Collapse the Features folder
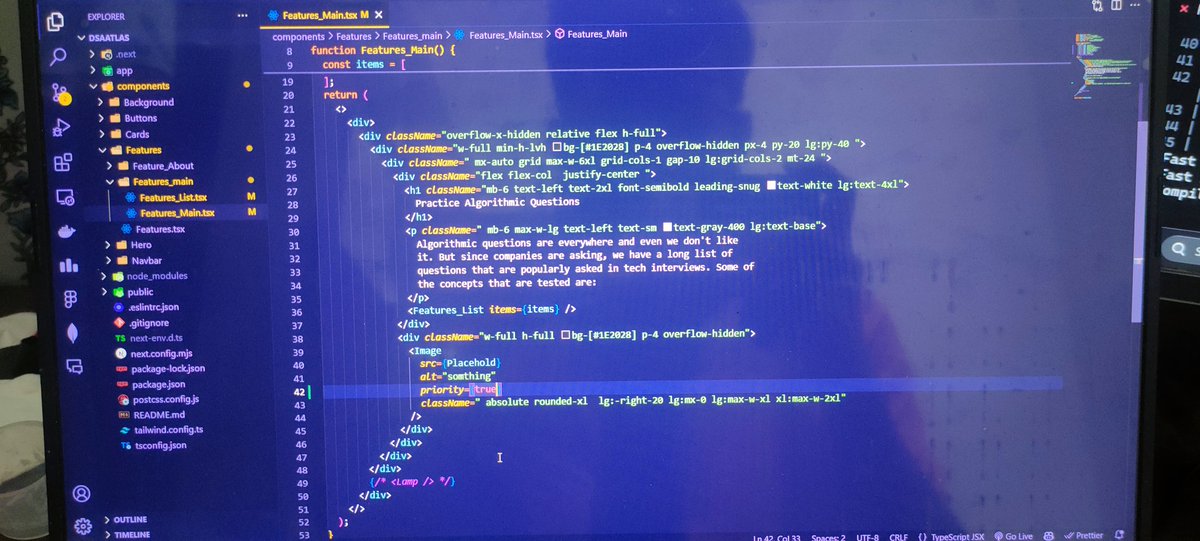Image resolution: width=1200 pixels, height=541 pixels. click(x=103, y=150)
